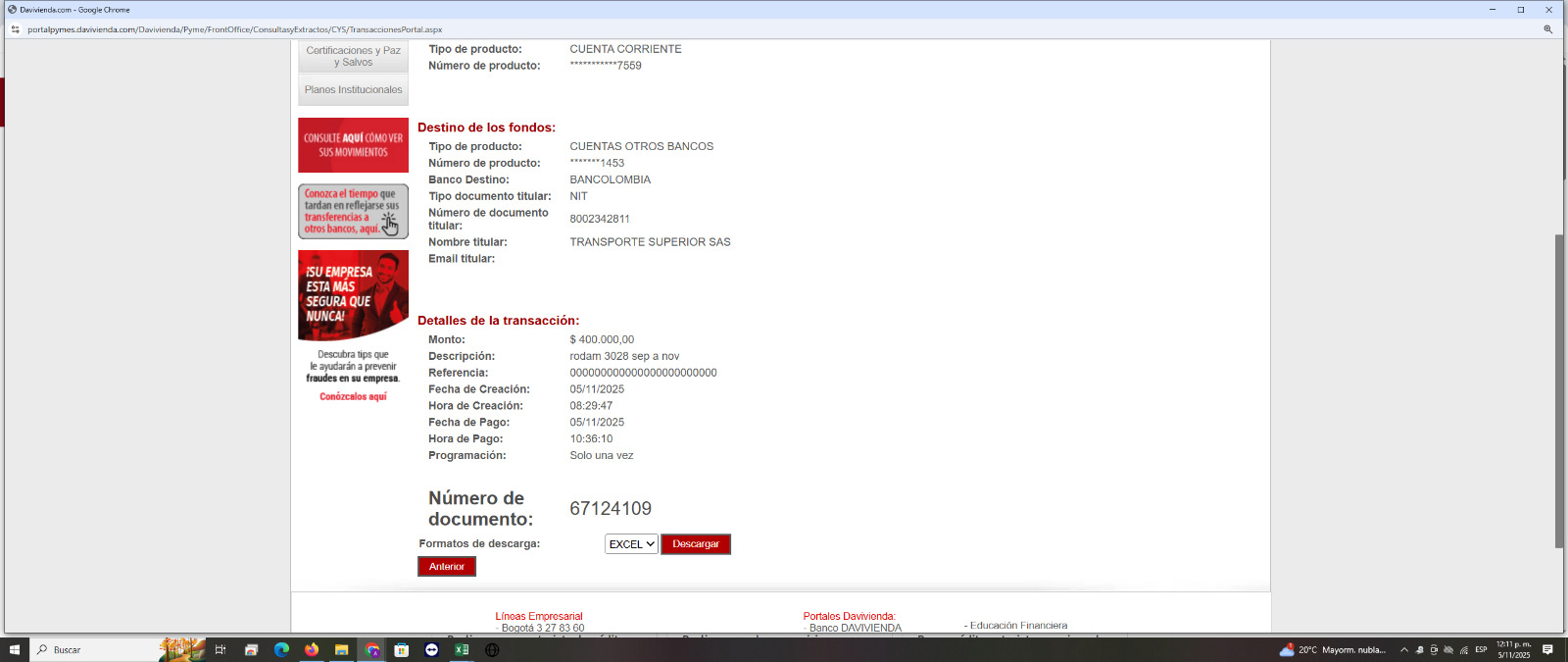
Task: Click the Chrome zoom magnifier icon
Action: (1548, 29)
